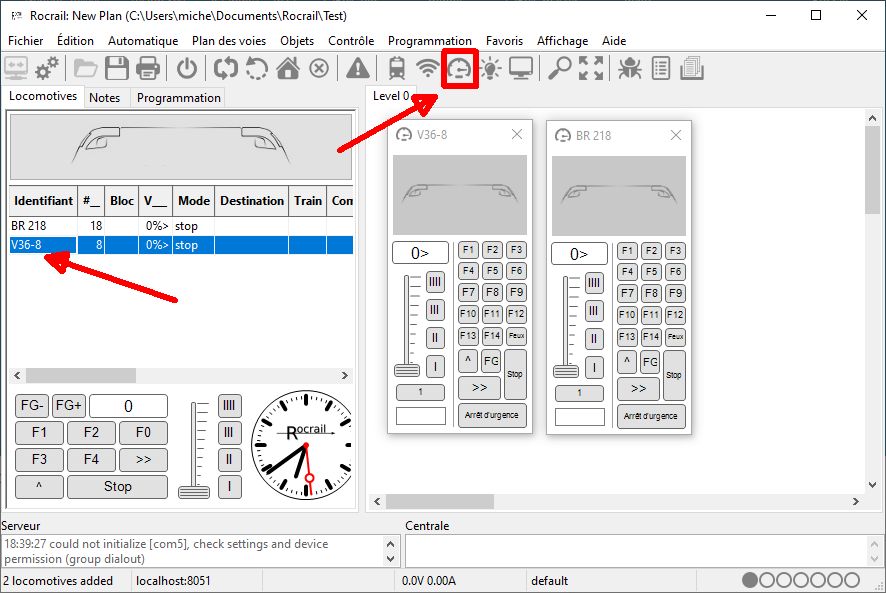Open the Automatique menu
The image size is (886, 593).
pos(143,41)
